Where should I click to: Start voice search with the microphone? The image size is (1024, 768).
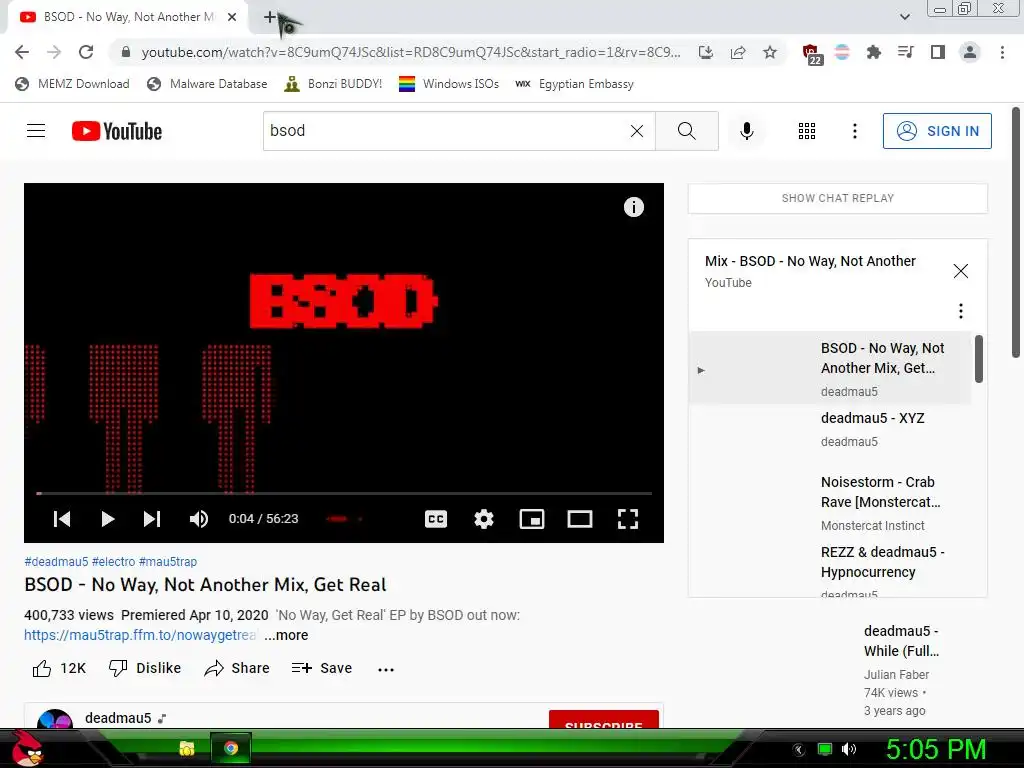(746, 131)
